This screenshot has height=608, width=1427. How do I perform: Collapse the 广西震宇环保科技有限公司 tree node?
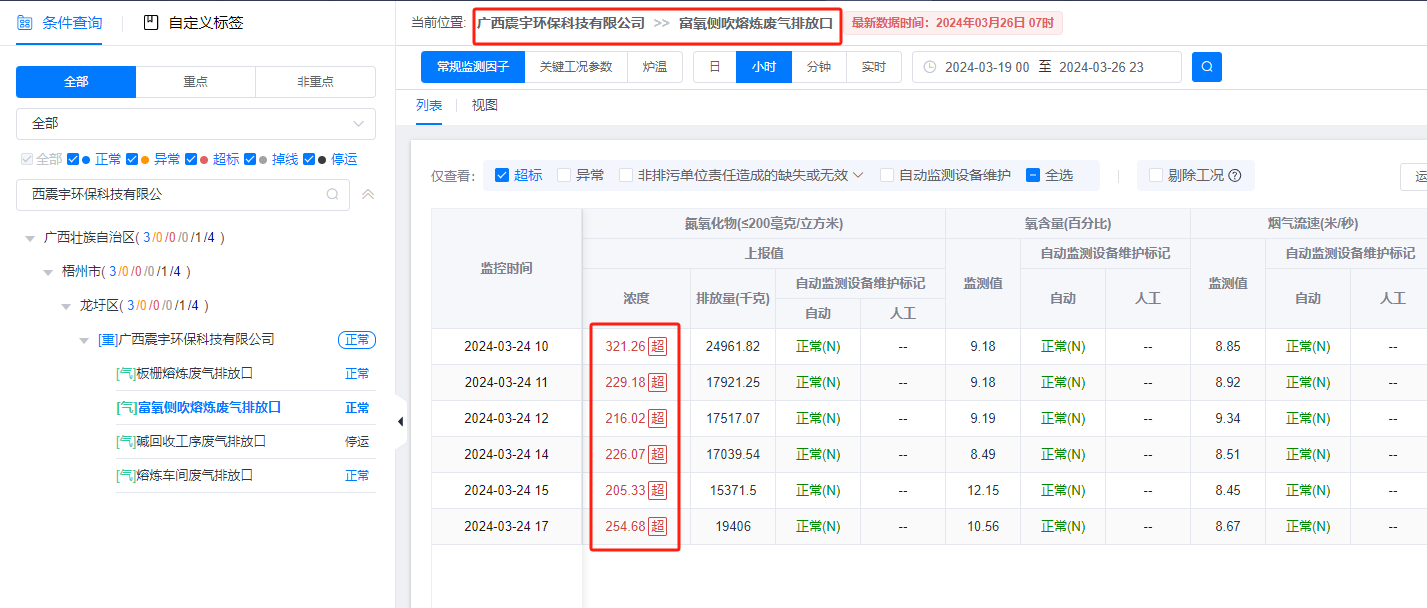click(x=84, y=340)
